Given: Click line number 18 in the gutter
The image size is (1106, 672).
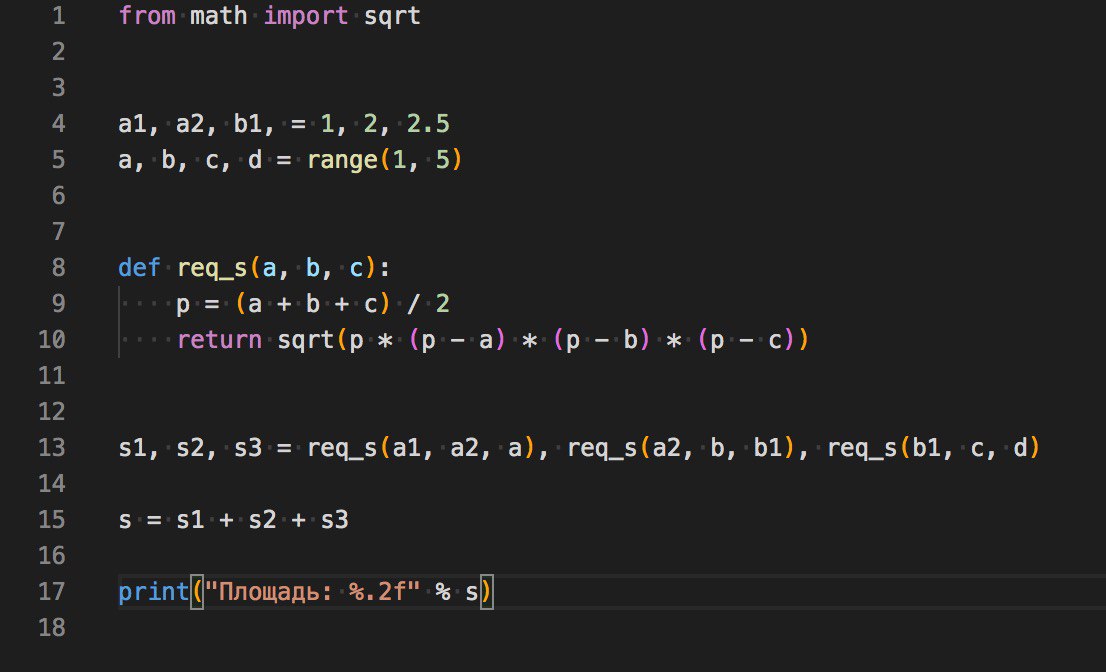Looking at the screenshot, I should (x=51, y=627).
